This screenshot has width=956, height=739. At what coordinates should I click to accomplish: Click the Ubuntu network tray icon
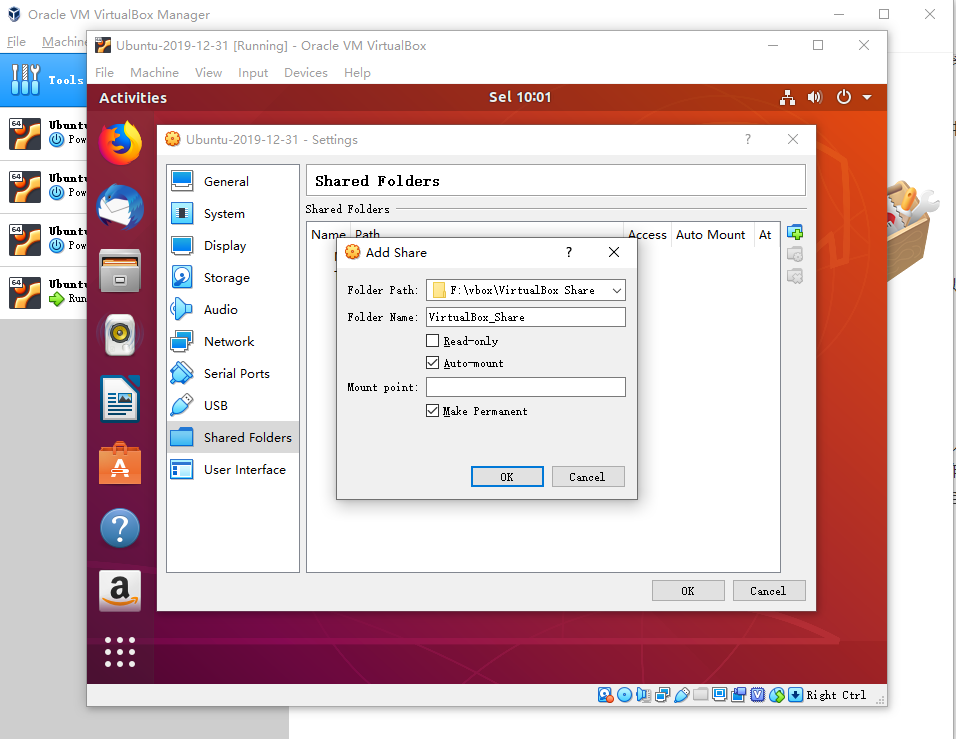pyautogui.click(x=787, y=98)
